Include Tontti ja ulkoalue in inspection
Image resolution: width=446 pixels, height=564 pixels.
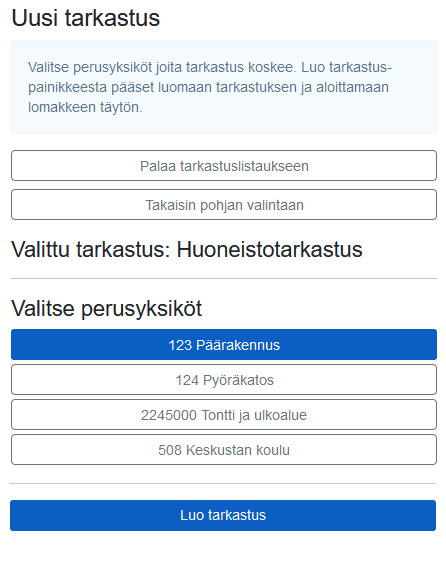click(224, 414)
